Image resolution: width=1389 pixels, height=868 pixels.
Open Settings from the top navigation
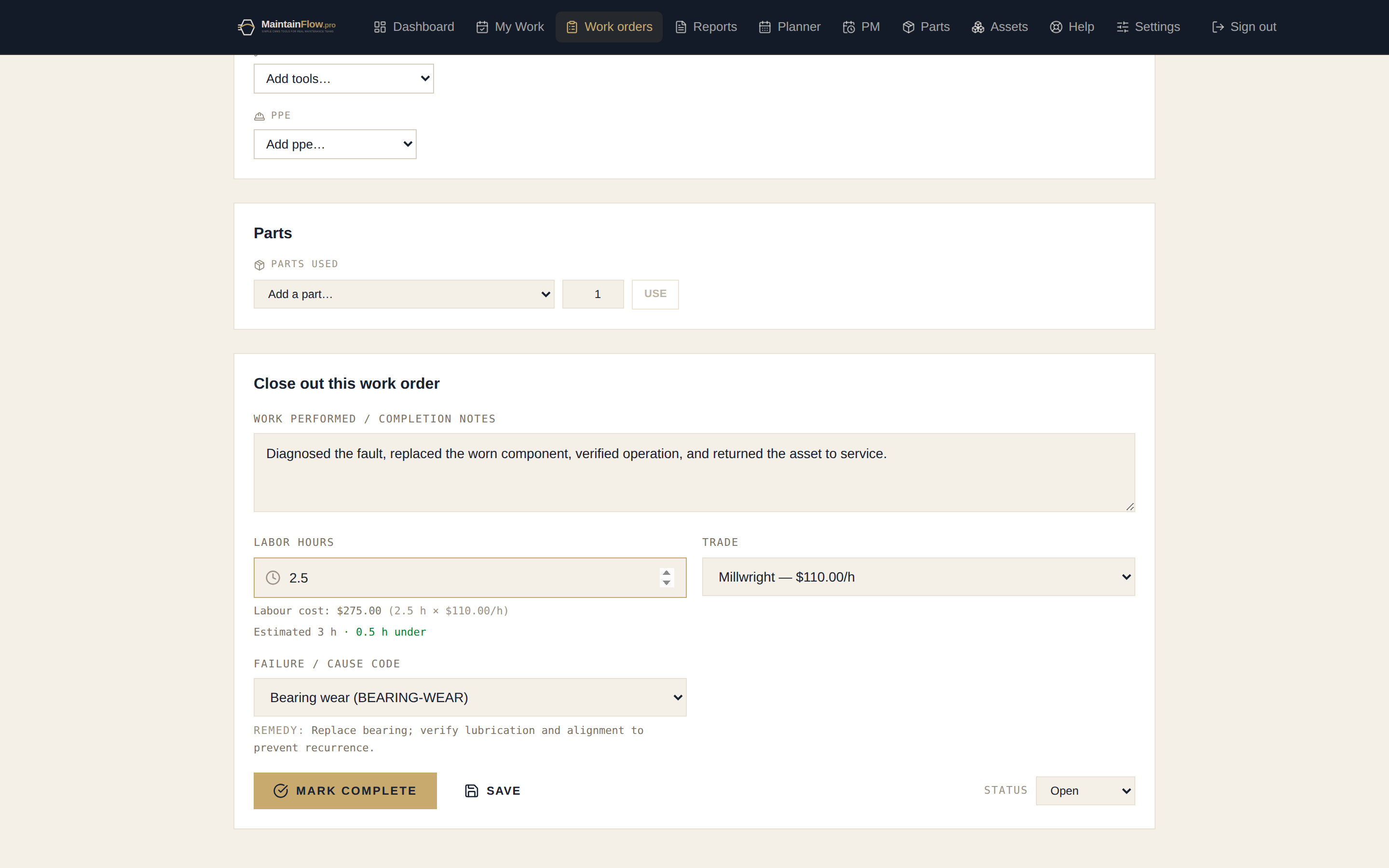click(1148, 27)
